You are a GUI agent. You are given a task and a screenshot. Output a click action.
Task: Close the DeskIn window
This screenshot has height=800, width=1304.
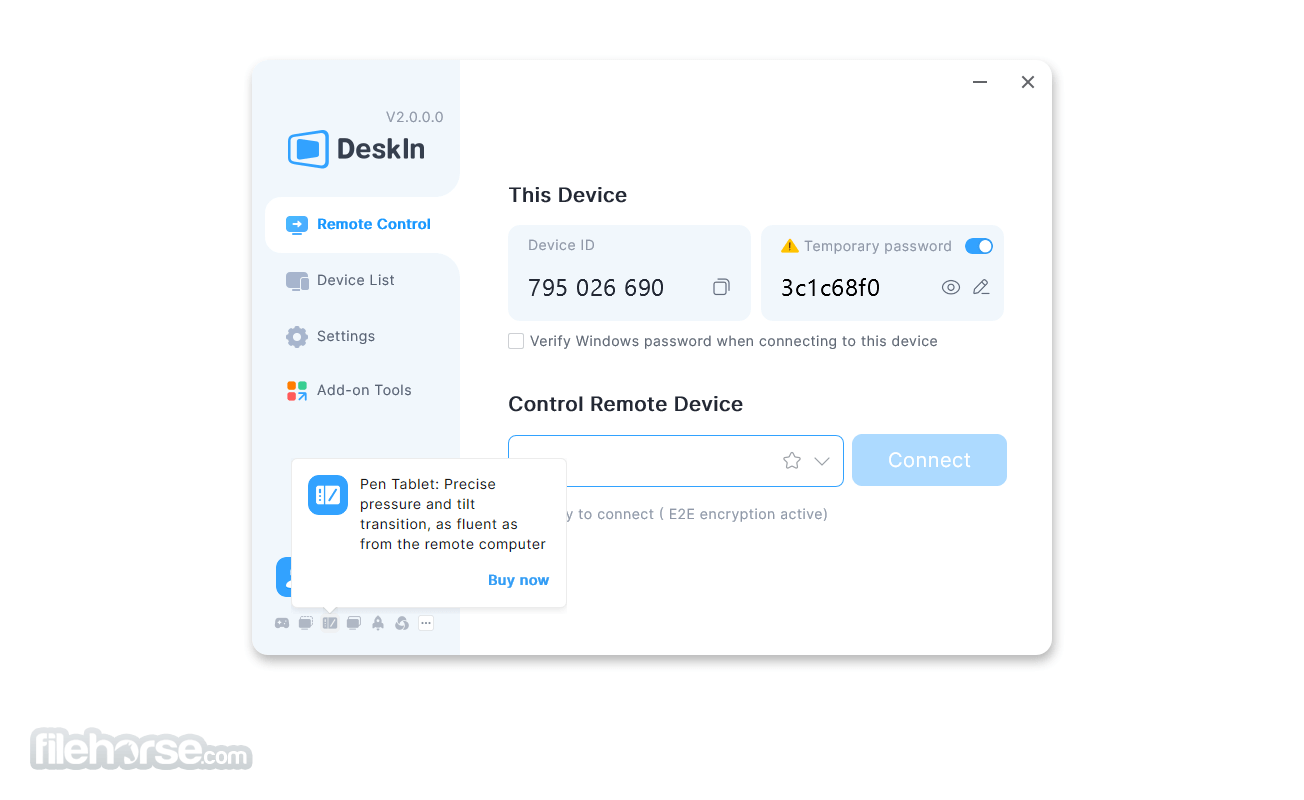click(1028, 82)
